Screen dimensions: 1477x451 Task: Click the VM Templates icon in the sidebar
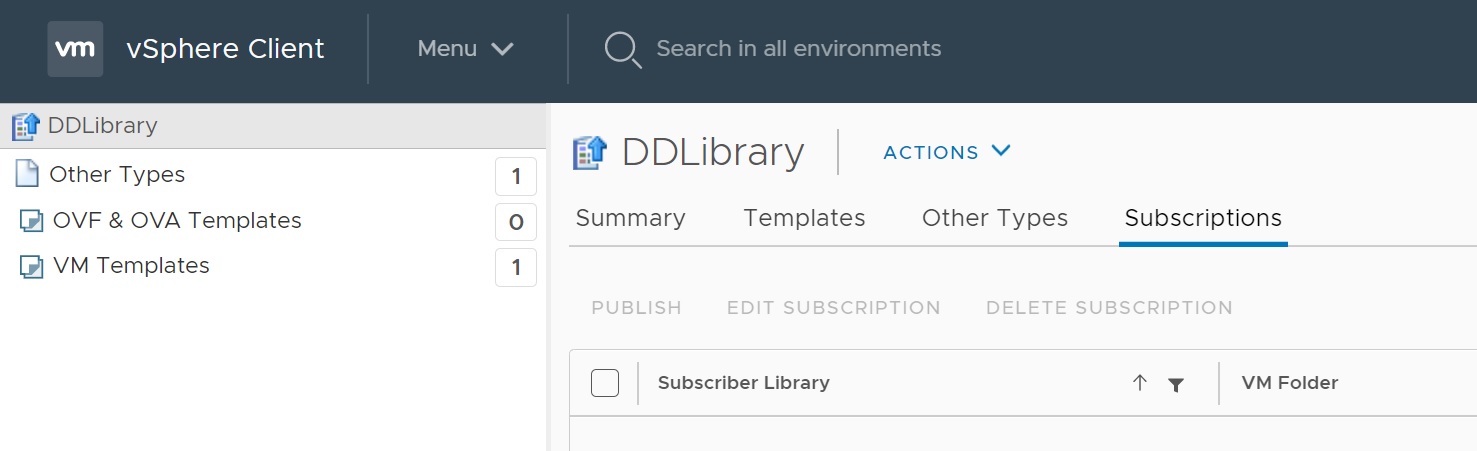coord(31,267)
